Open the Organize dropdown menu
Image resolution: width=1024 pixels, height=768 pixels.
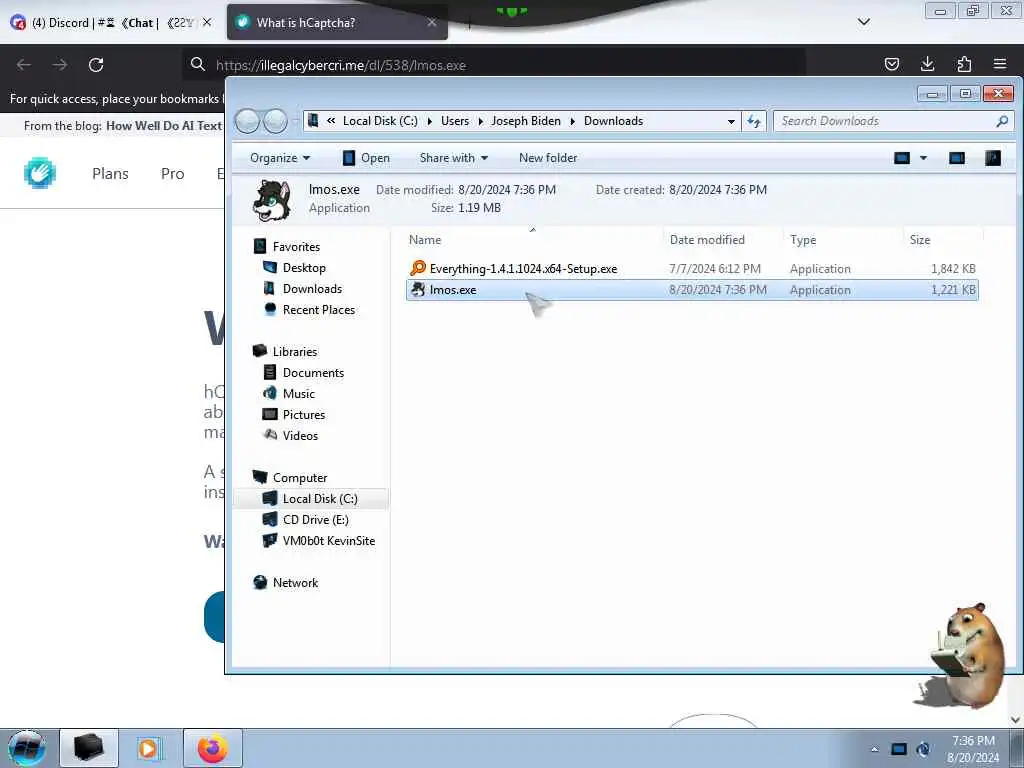(280, 158)
